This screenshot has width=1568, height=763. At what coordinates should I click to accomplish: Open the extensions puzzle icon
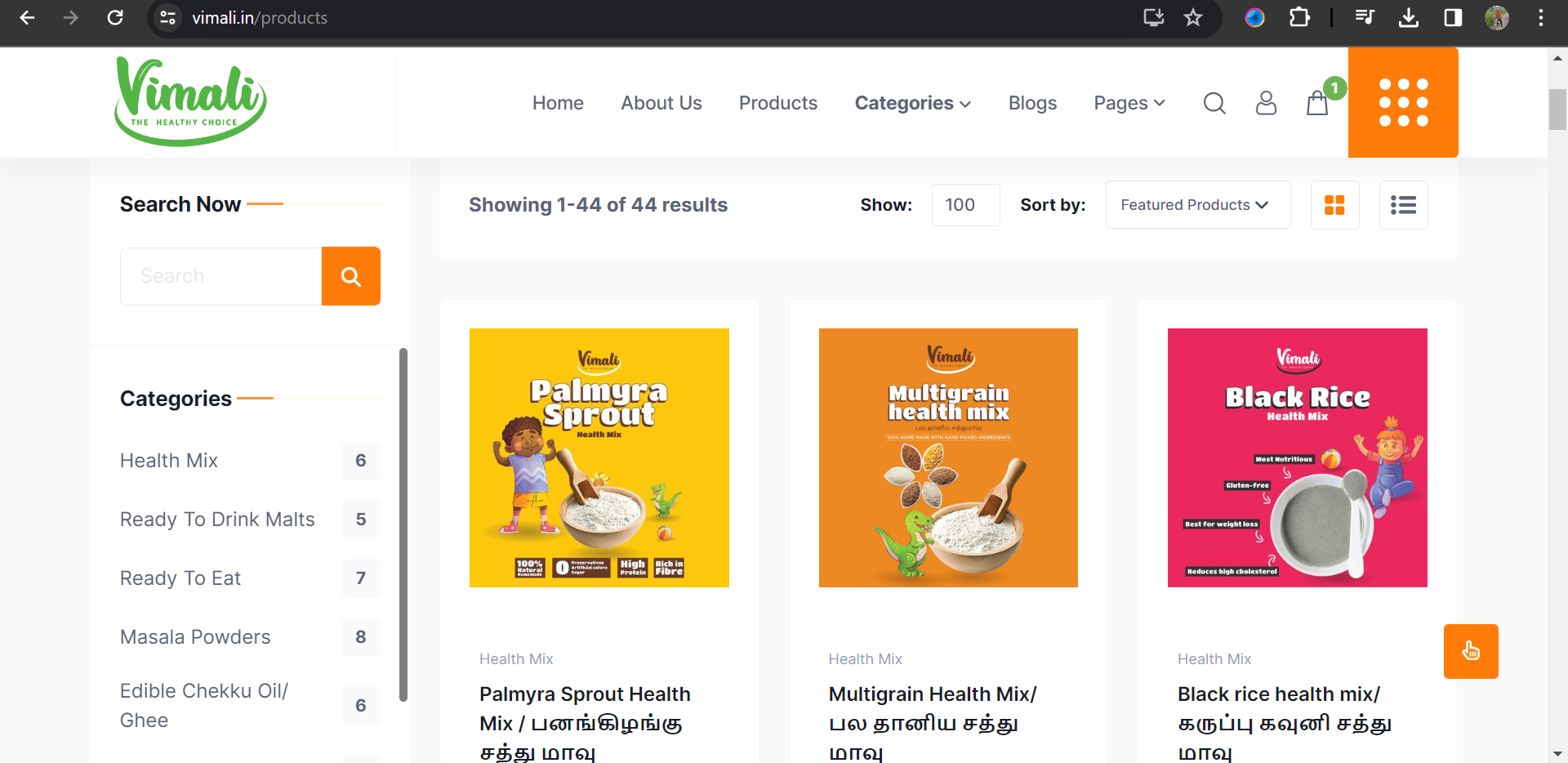(x=1299, y=17)
